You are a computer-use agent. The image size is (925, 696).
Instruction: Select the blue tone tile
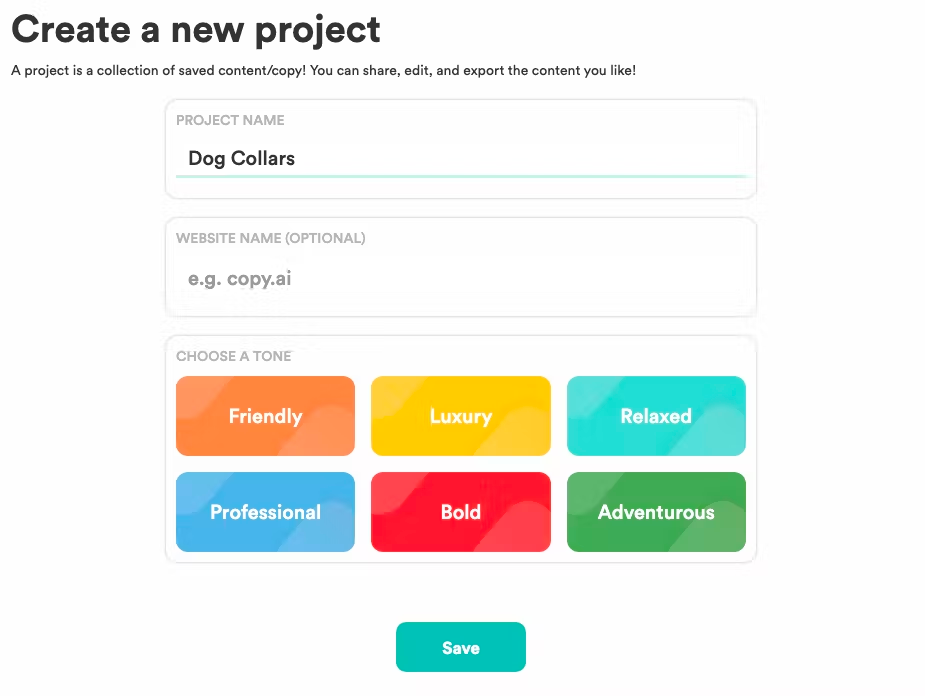pyautogui.click(x=265, y=512)
